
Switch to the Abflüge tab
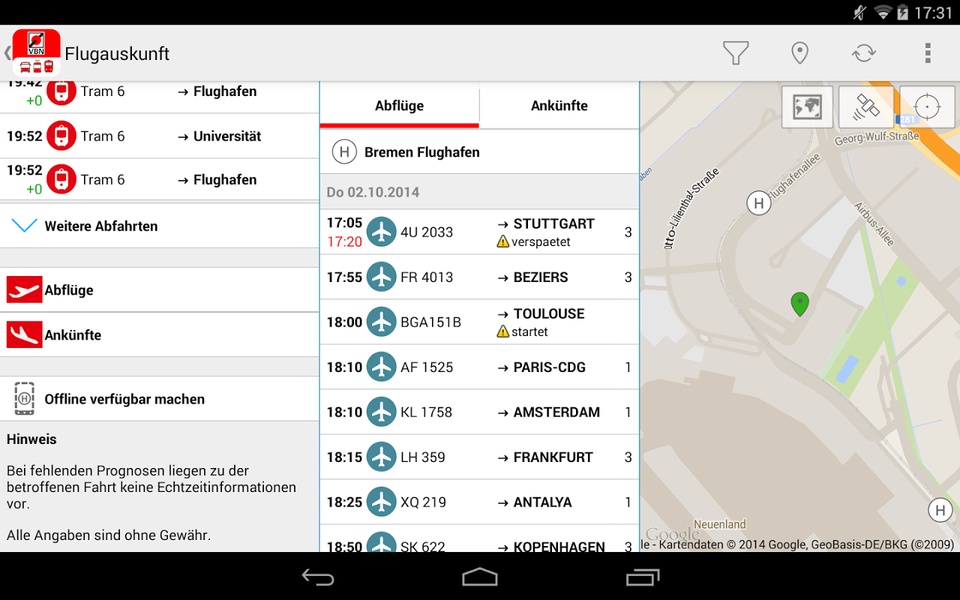(x=399, y=105)
